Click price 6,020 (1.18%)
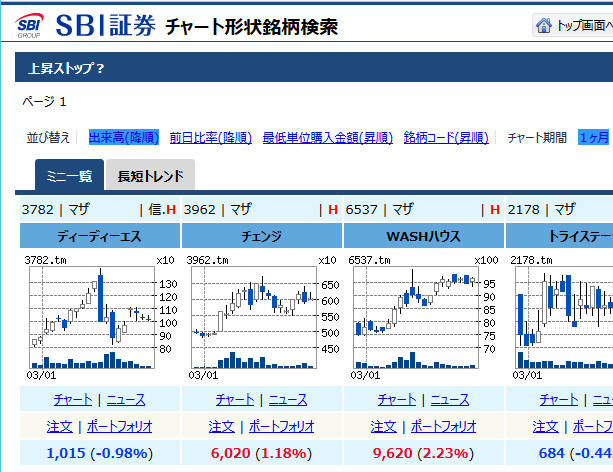This screenshot has width=613, height=472. [x=262, y=453]
